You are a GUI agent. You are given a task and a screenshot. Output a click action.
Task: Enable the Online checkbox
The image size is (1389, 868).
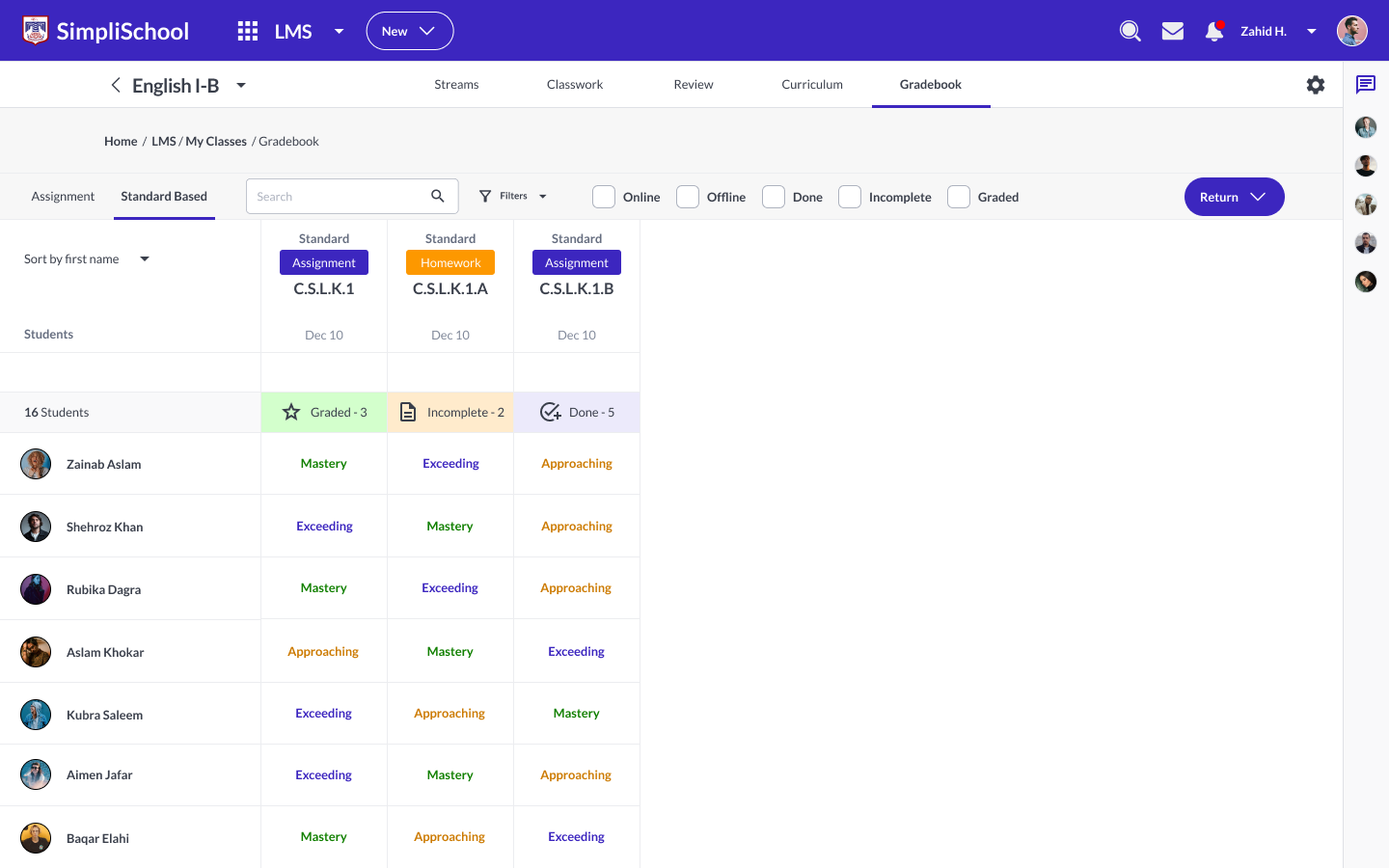pyautogui.click(x=604, y=197)
